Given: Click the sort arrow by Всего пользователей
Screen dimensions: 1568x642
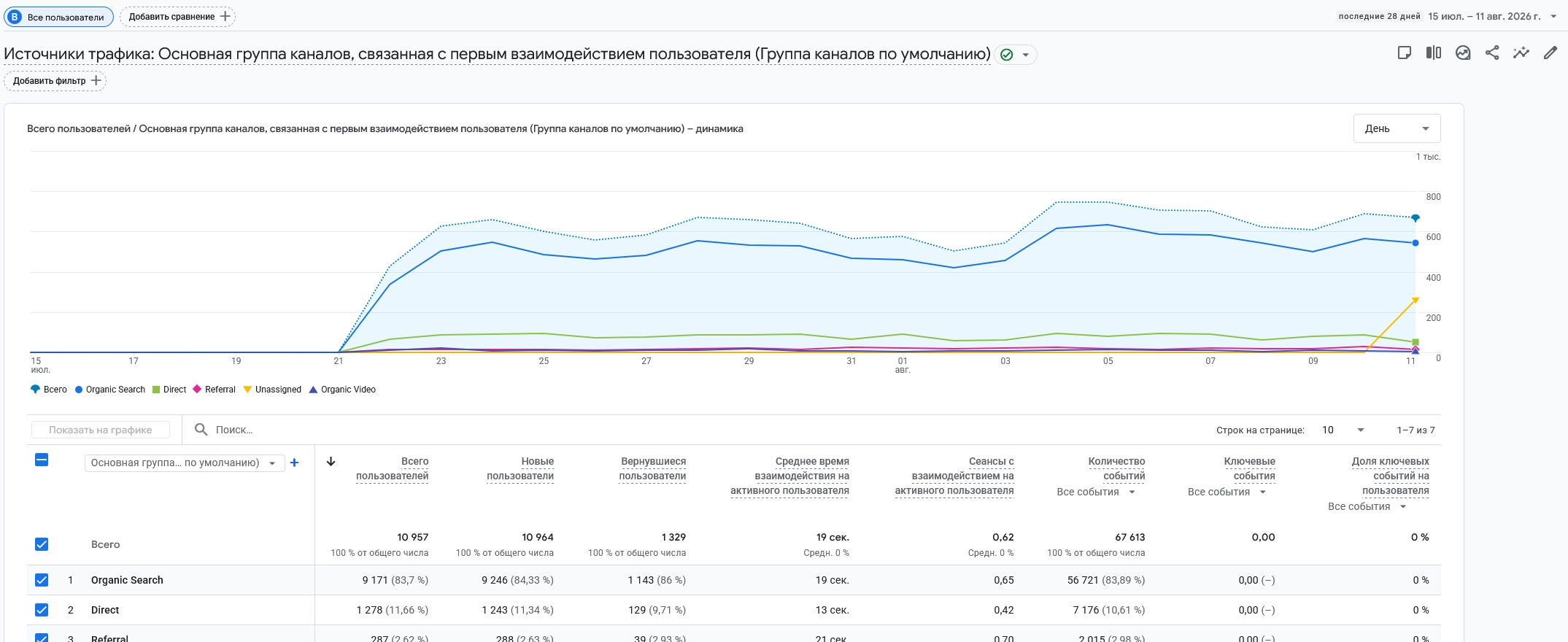Looking at the screenshot, I should tap(331, 461).
